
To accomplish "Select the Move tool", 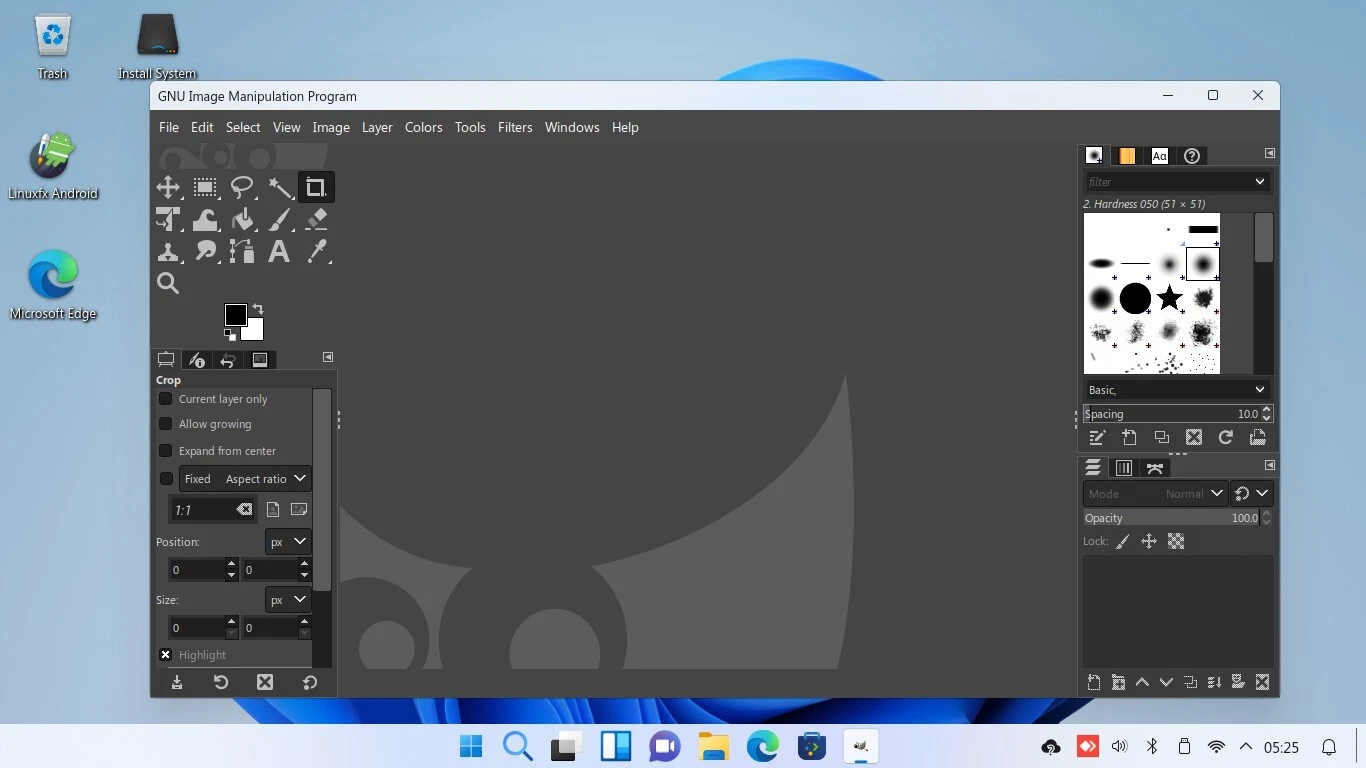I will (x=168, y=187).
